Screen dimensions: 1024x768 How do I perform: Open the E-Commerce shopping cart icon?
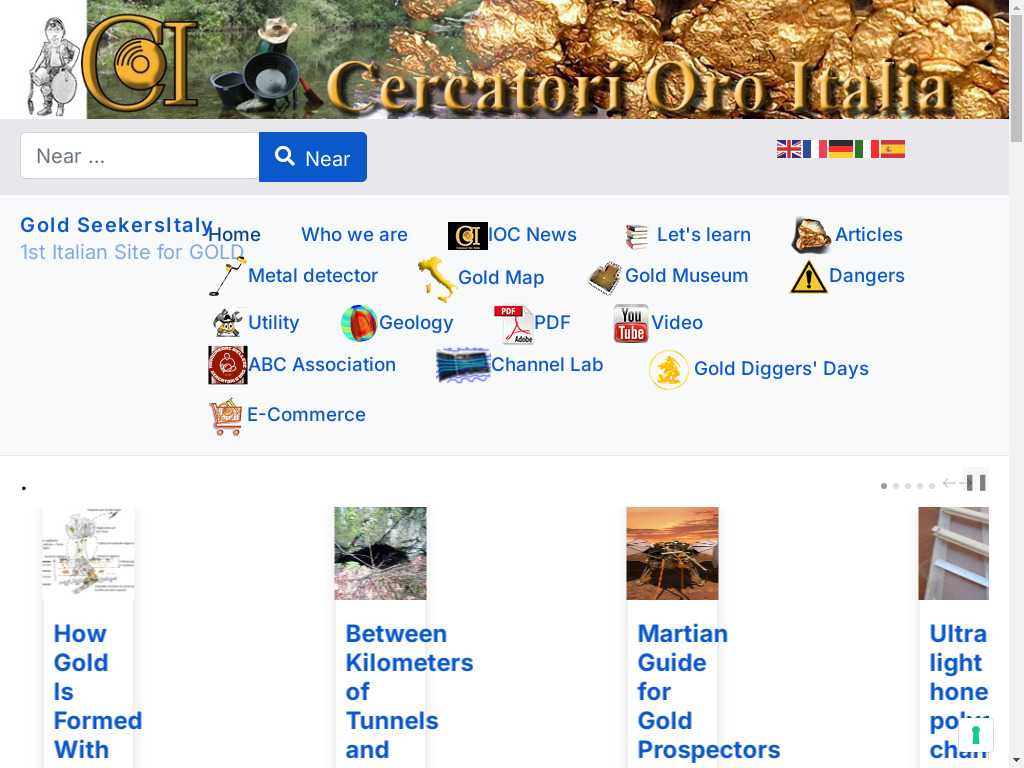pyautogui.click(x=226, y=416)
